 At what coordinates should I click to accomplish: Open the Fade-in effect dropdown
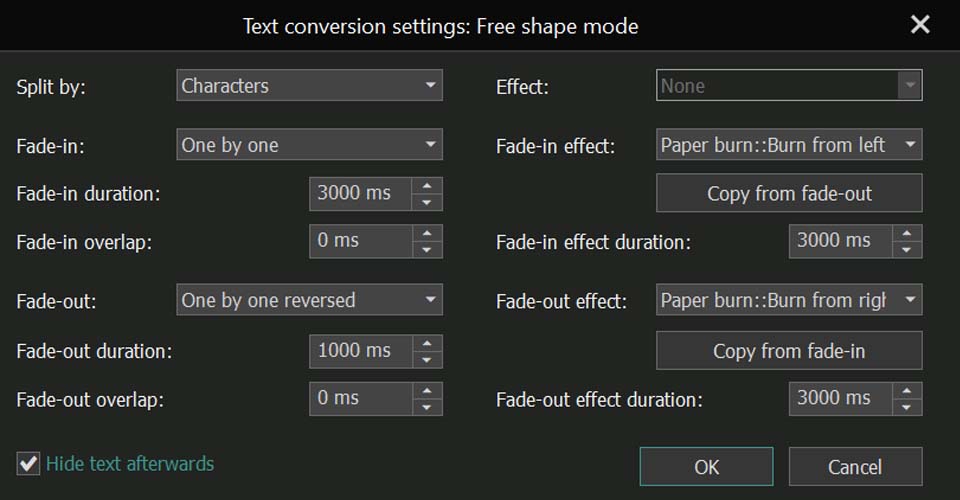click(x=789, y=144)
